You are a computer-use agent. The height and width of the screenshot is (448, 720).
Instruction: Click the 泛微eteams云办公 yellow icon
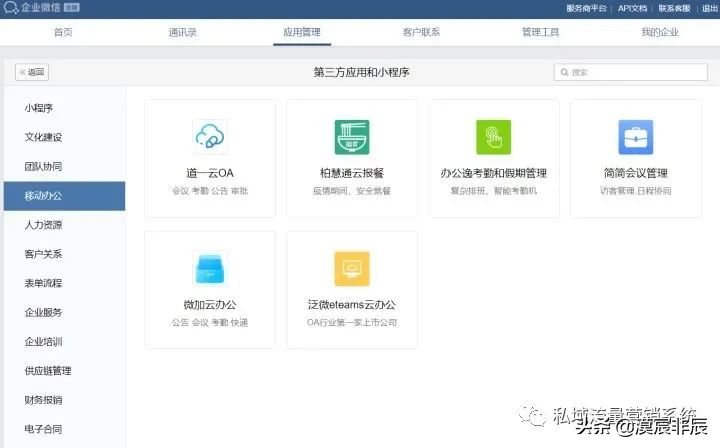[x=352, y=269]
